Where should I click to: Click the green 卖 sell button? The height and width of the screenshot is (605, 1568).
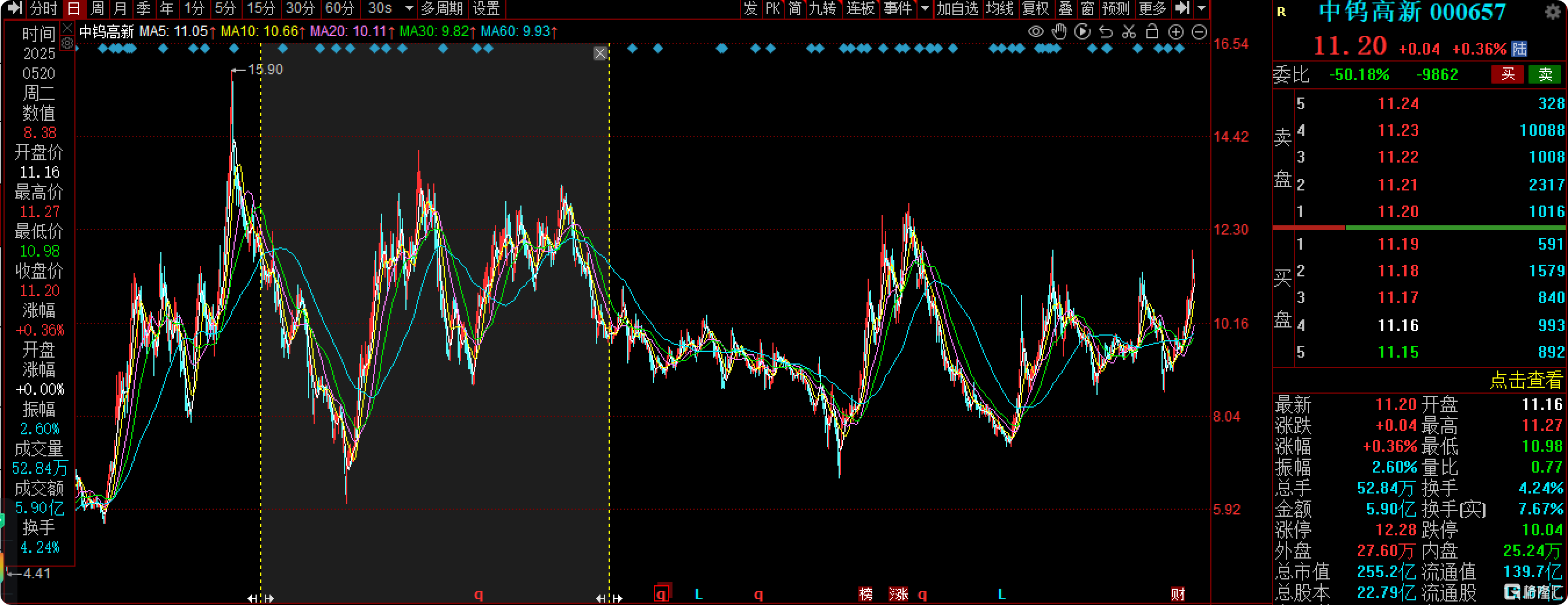tap(1545, 74)
